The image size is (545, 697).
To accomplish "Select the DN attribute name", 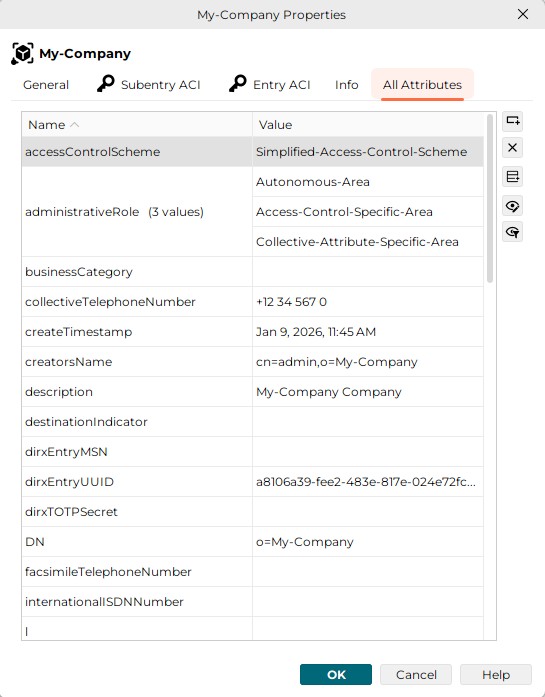I will pyautogui.click(x=137, y=542).
